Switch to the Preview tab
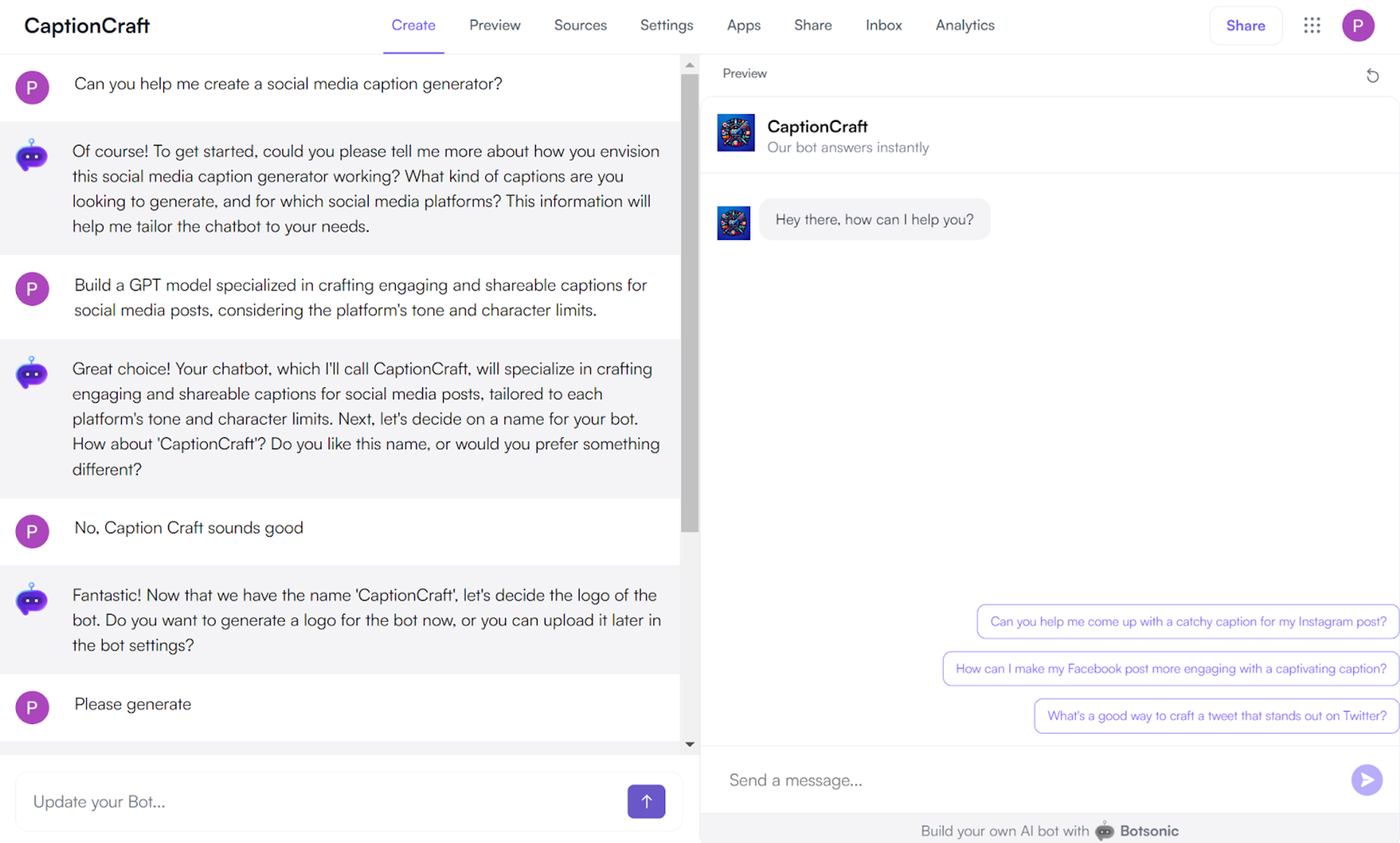1400x843 pixels. (x=495, y=25)
